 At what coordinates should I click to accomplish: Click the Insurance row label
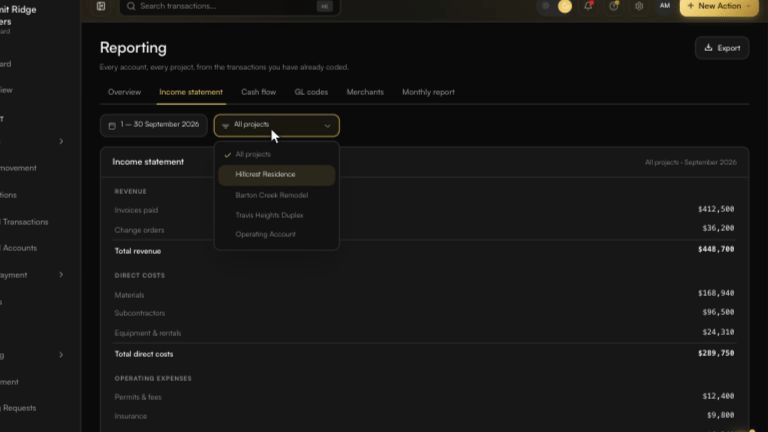pyautogui.click(x=130, y=416)
